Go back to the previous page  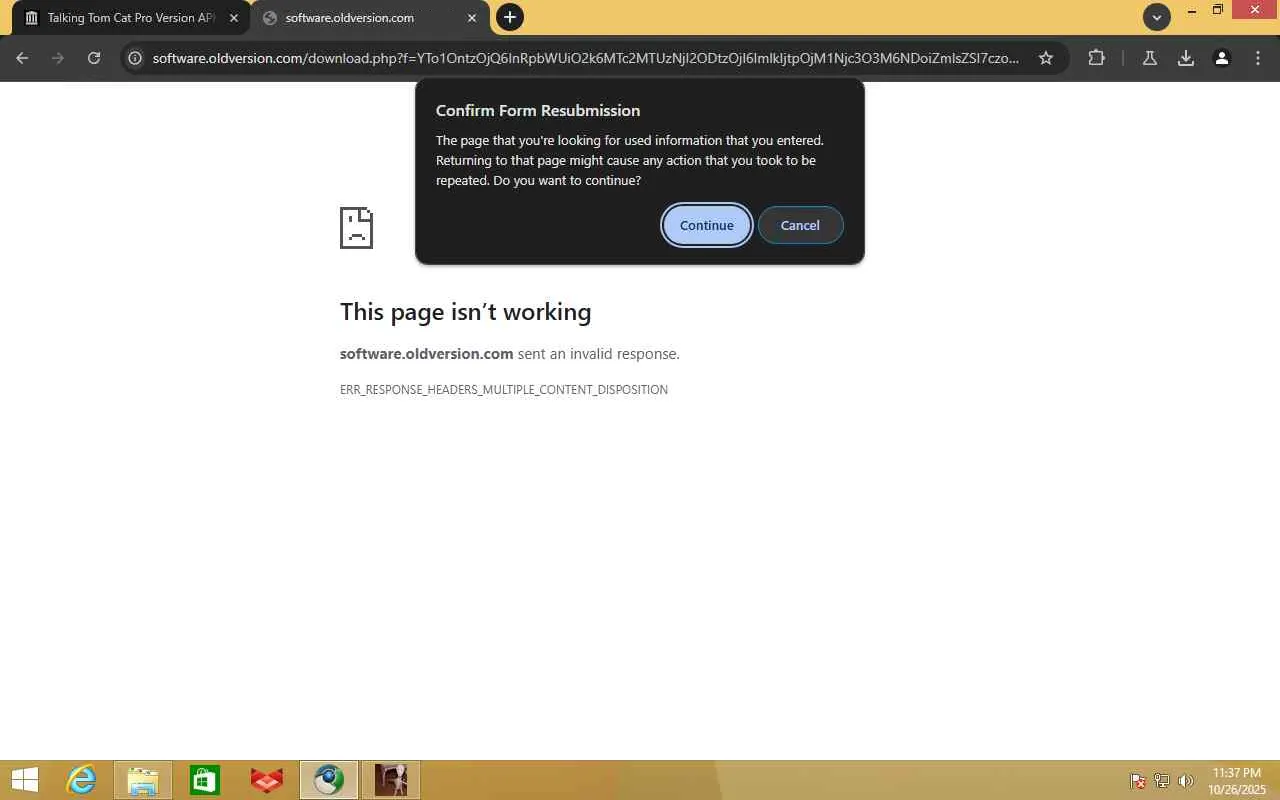[22, 58]
